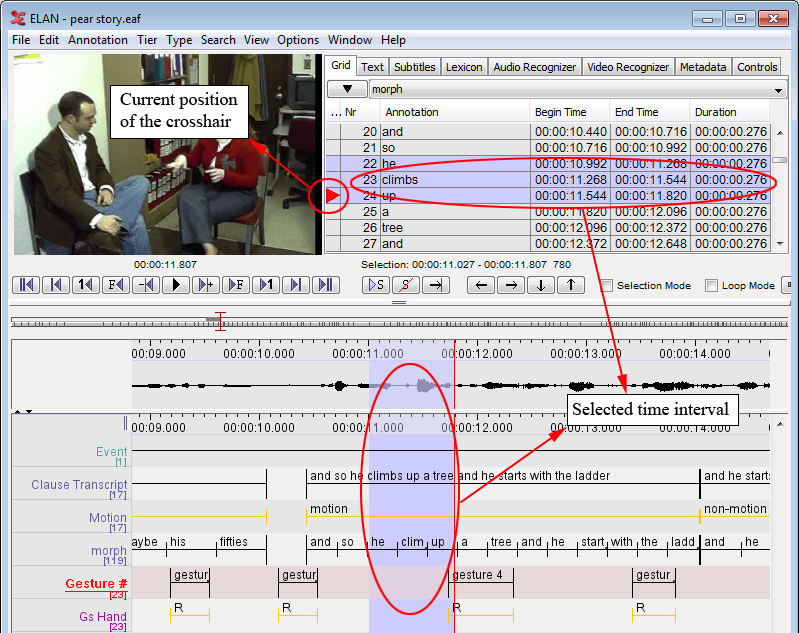Open the morph tier selection dropdown
799x633 pixels.
click(x=577, y=90)
